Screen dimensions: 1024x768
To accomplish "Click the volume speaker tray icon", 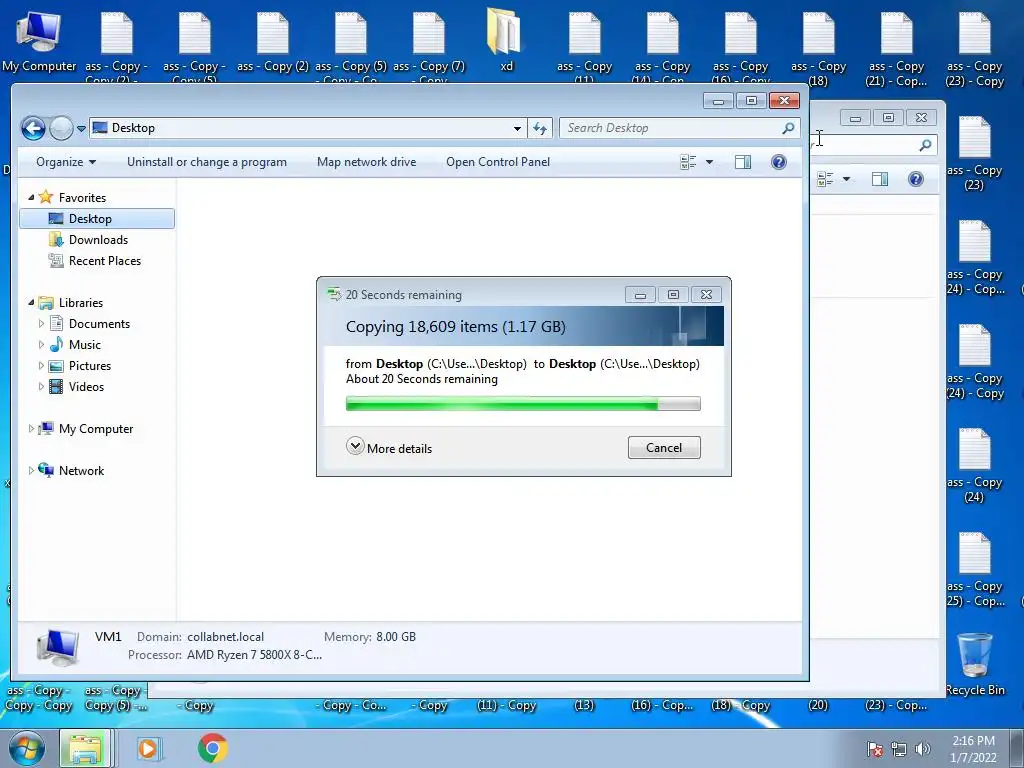I will [x=922, y=749].
